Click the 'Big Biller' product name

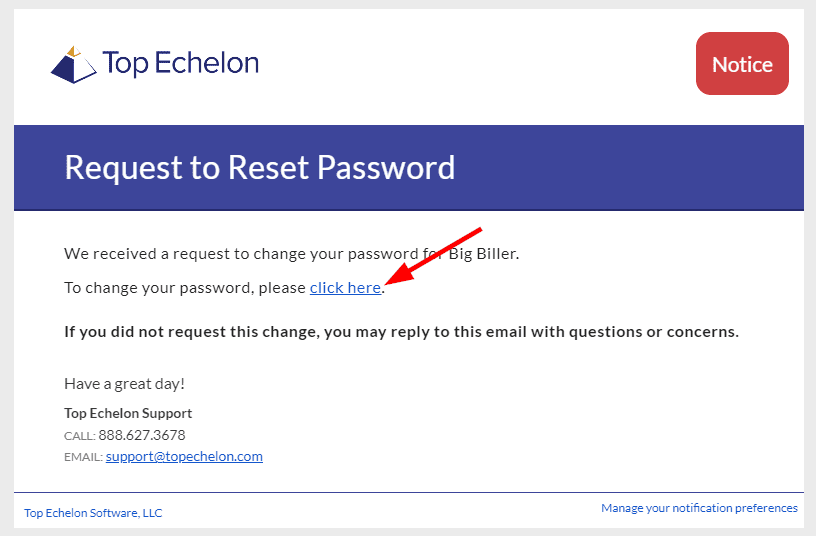click(x=482, y=254)
